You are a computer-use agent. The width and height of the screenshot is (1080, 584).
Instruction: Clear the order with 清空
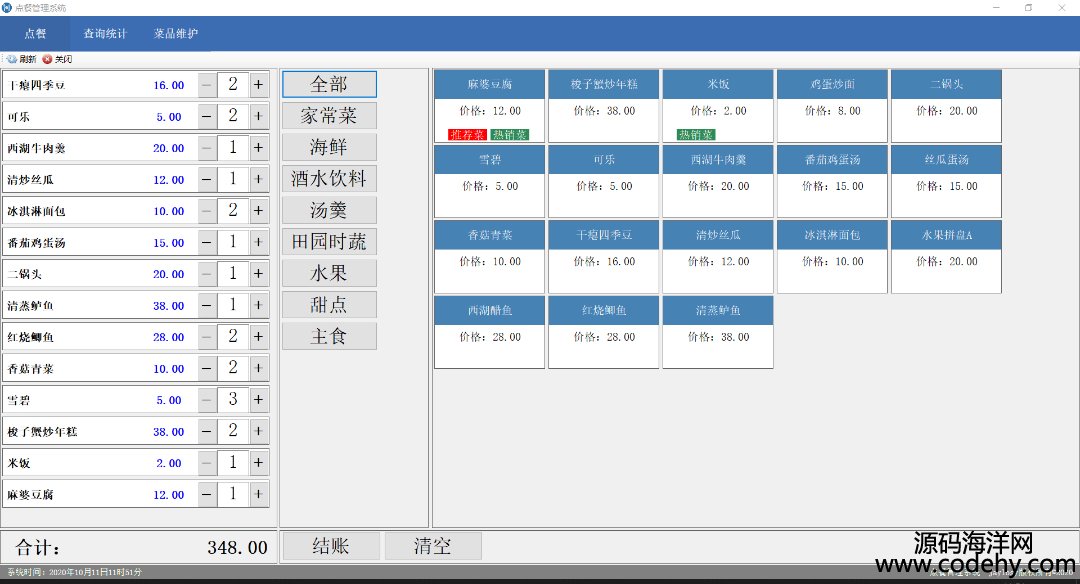pyautogui.click(x=433, y=546)
